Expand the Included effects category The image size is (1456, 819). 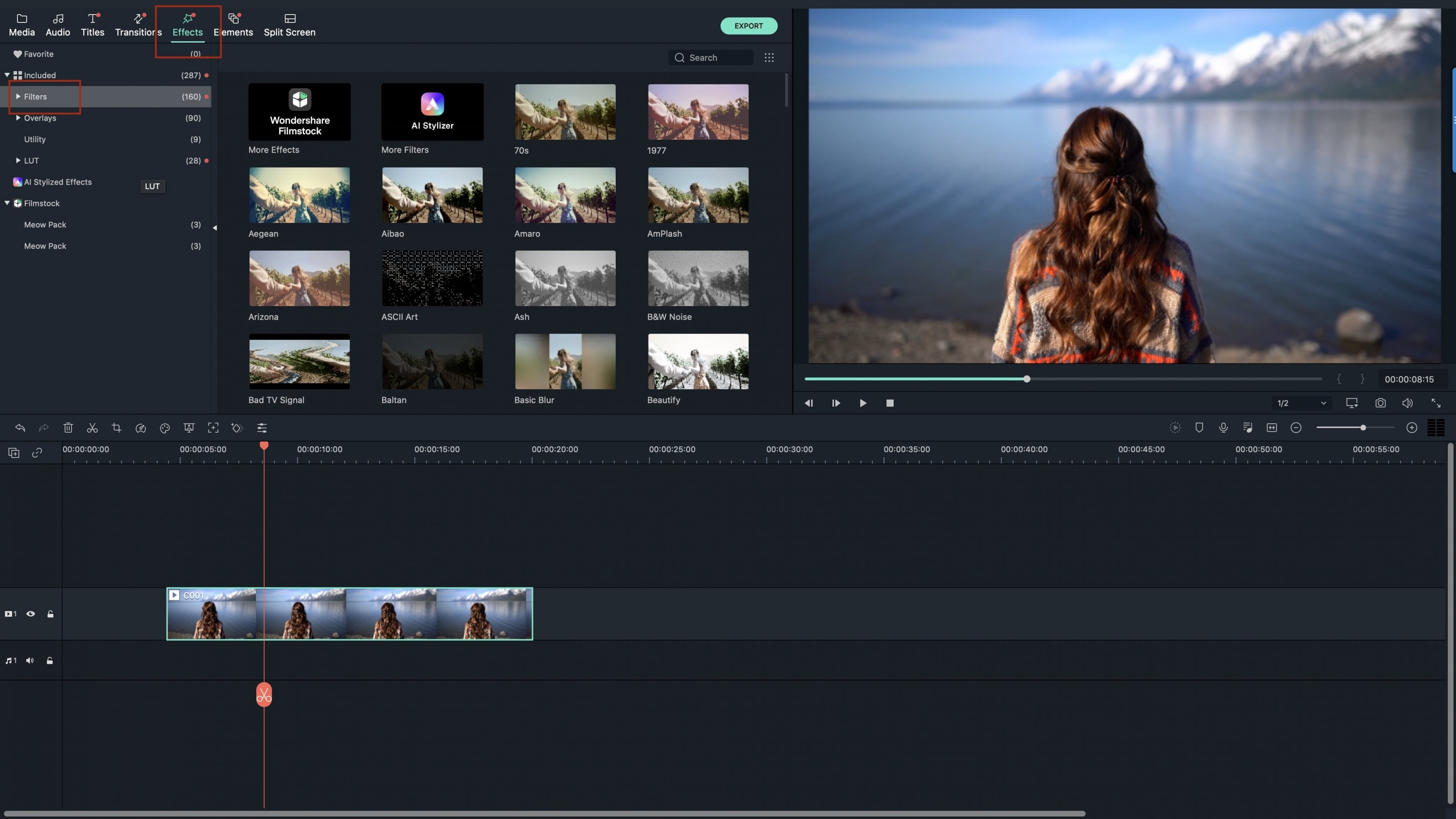[x=7, y=75]
